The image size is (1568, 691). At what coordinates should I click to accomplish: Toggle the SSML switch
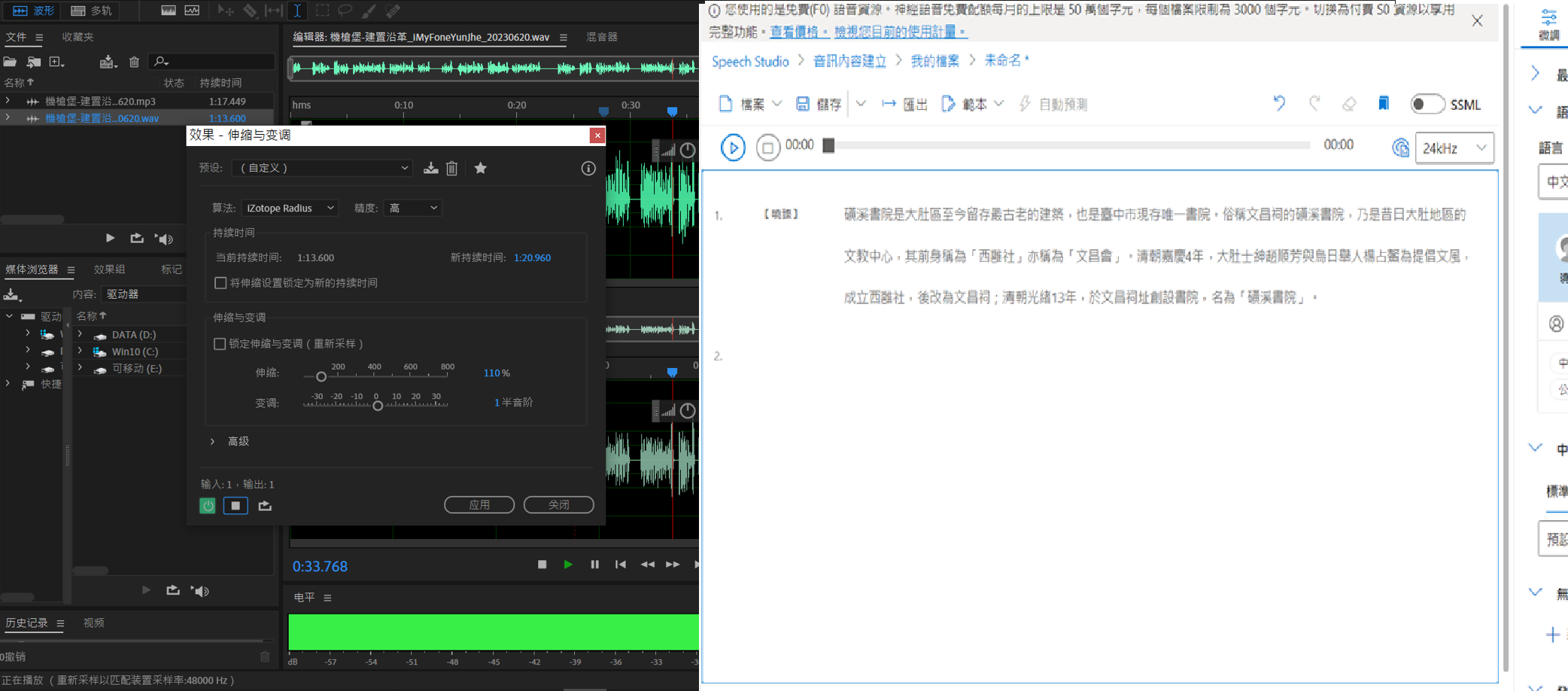pos(1427,104)
